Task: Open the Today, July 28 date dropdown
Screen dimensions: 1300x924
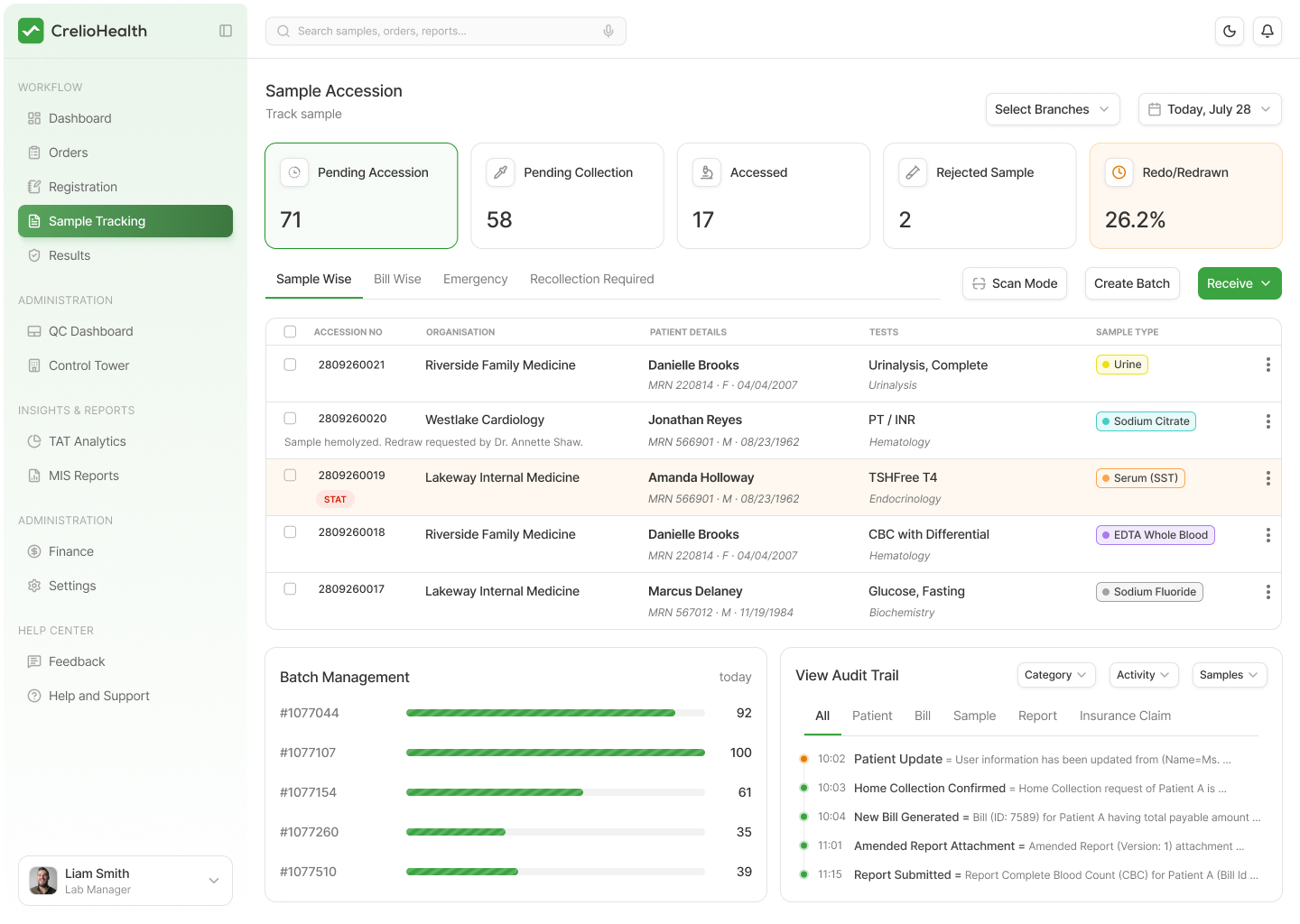Action: point(1210,109)
